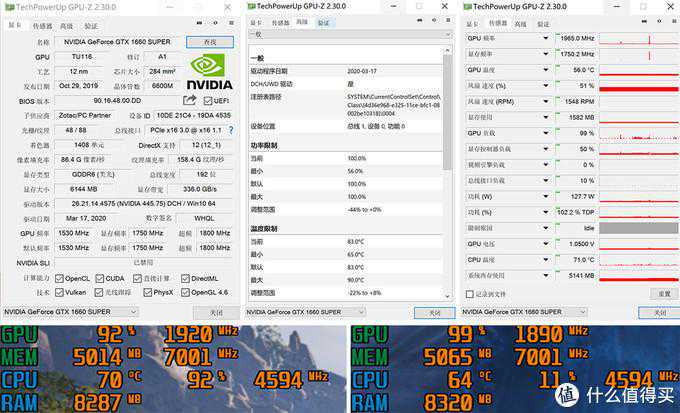Toggle the UEFI checkbox
This screenshot has width=680, height=413.
[x=208, y=101]
